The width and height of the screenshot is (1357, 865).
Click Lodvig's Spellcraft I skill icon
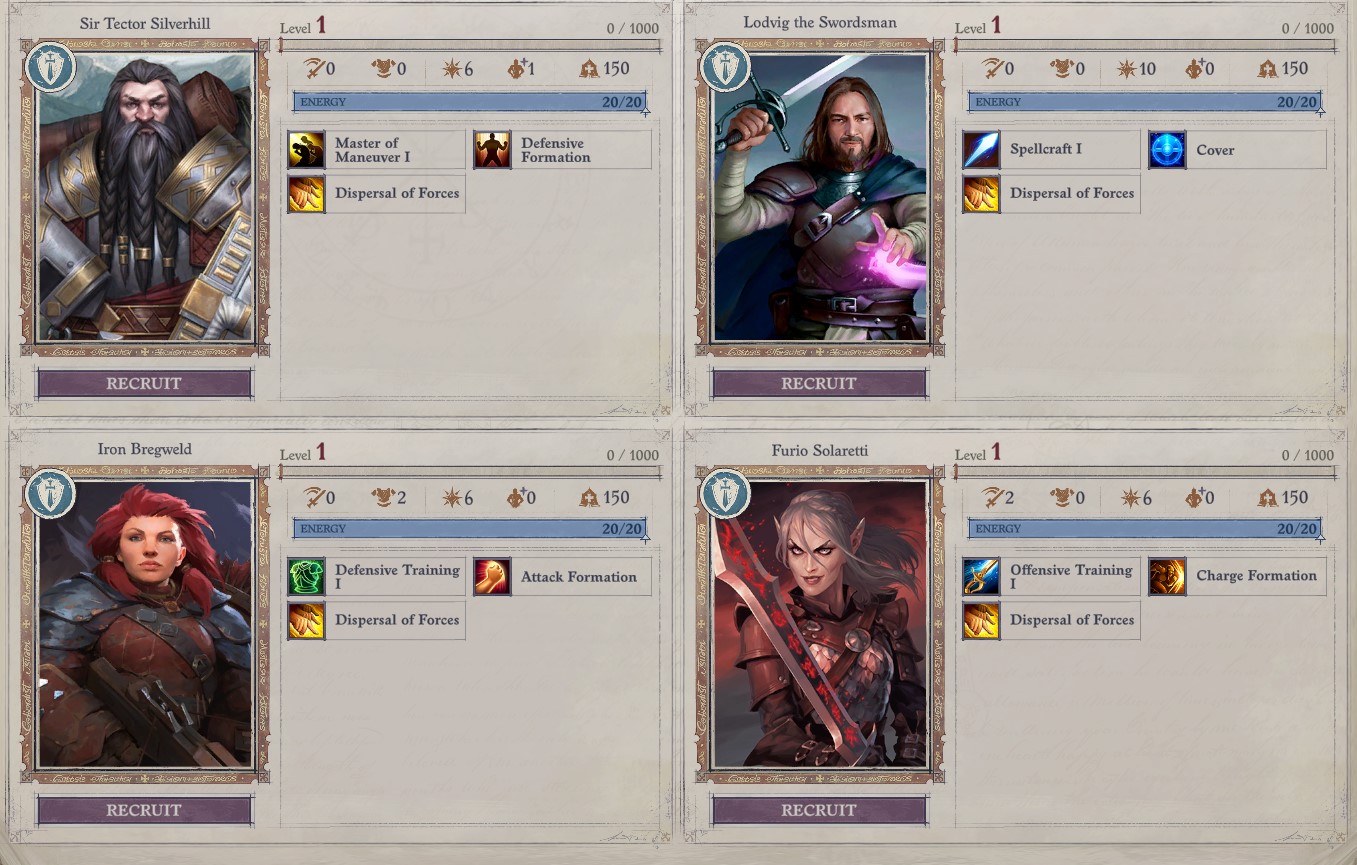[x=981, y=150]
